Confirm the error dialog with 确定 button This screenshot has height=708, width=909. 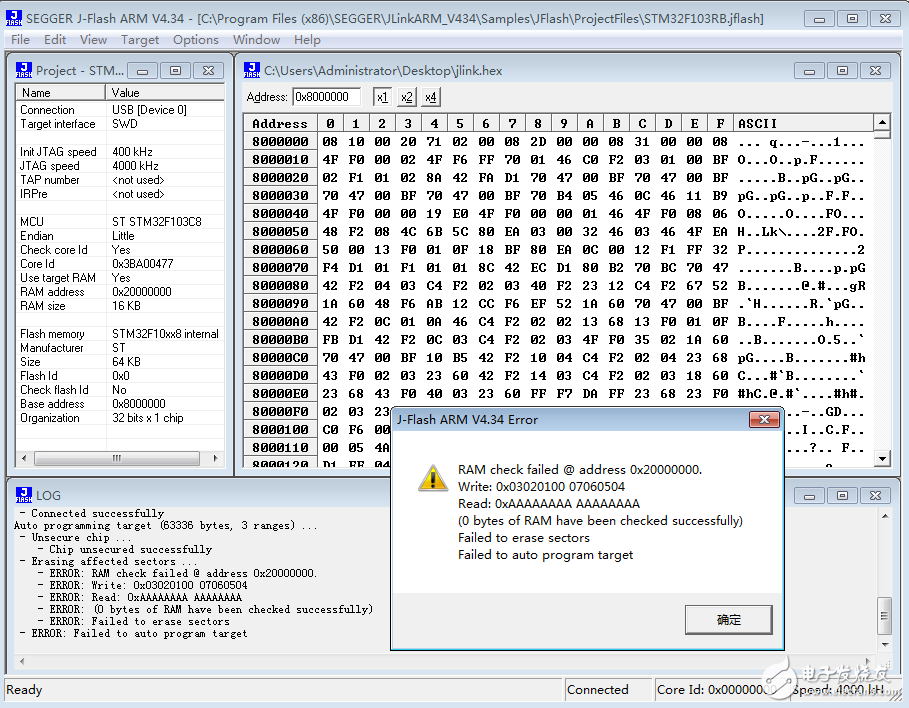point(728,620)
